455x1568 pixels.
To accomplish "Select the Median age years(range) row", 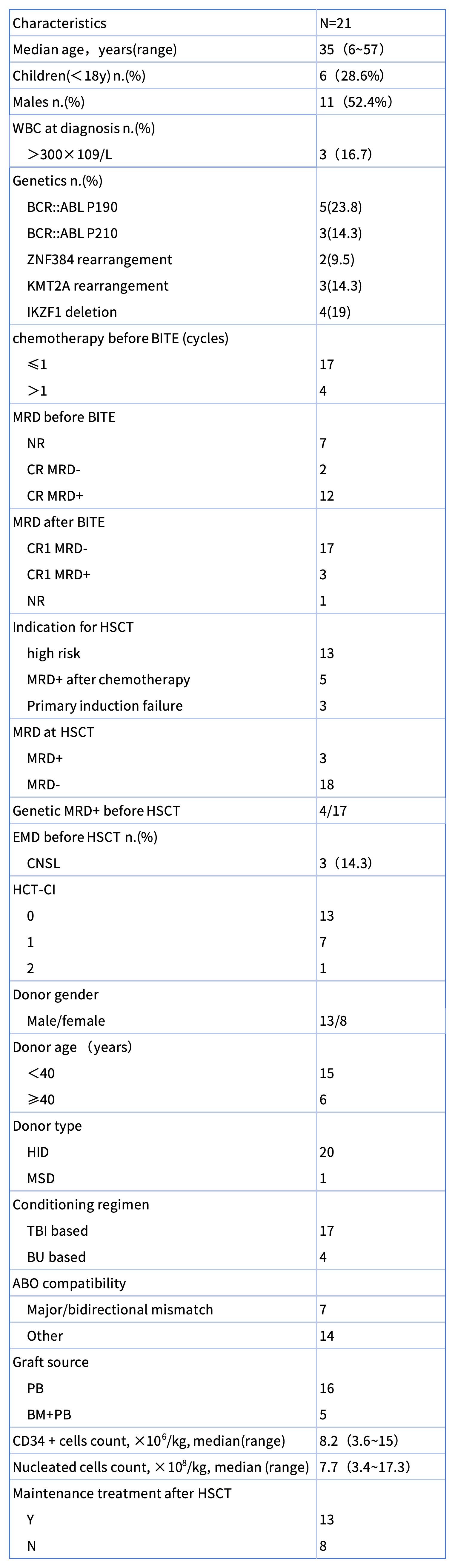I will [95, 50].
